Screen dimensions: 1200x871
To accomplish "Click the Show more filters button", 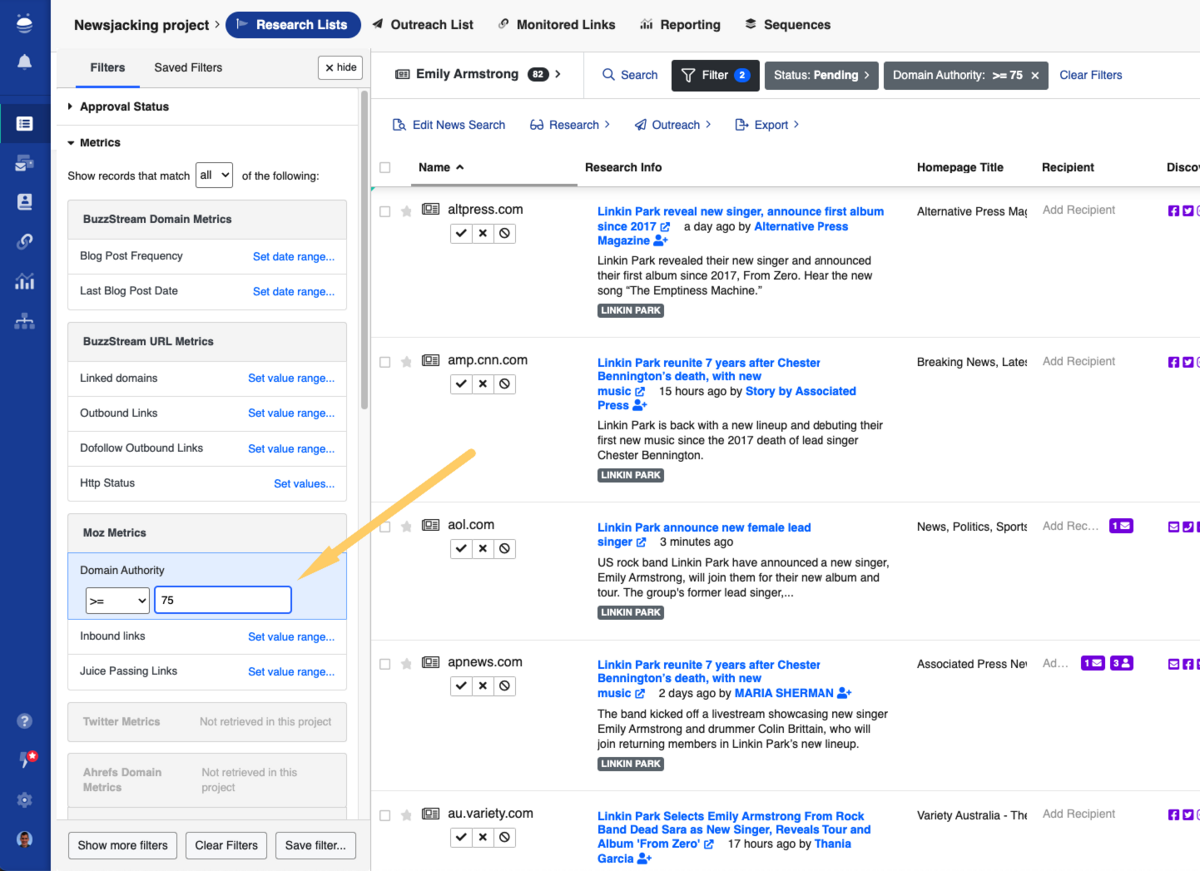I will 123,845.
